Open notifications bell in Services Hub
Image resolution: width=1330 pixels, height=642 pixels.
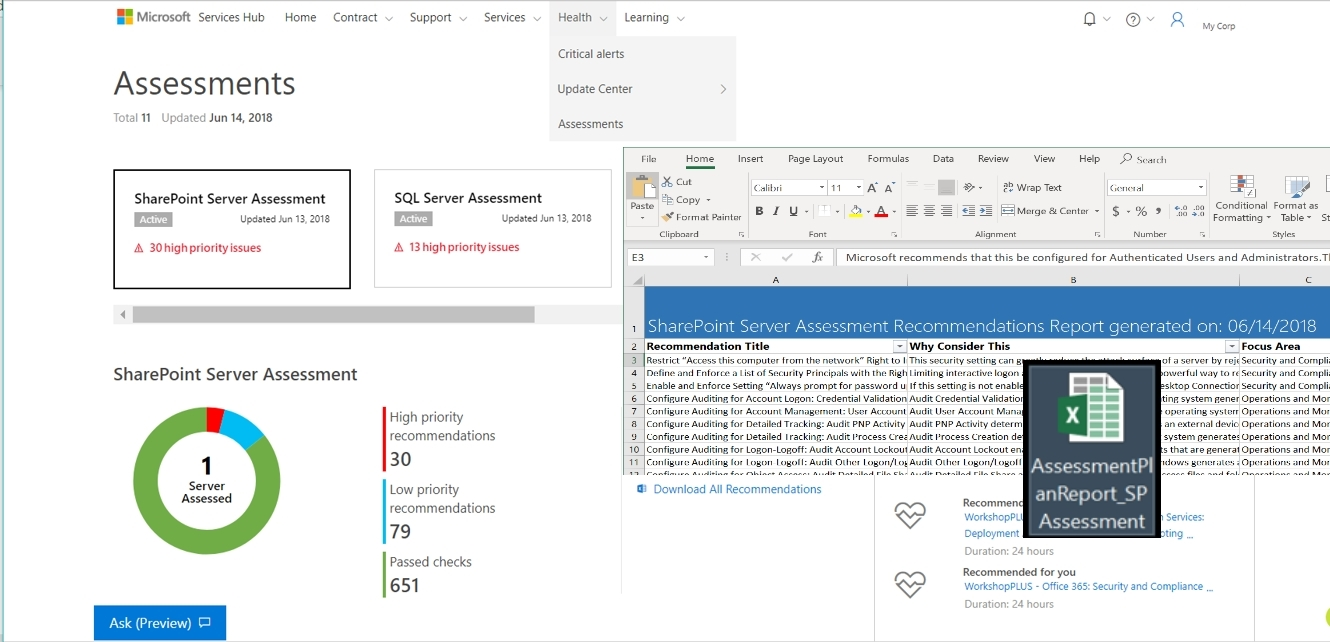[x=1089, y=19]
